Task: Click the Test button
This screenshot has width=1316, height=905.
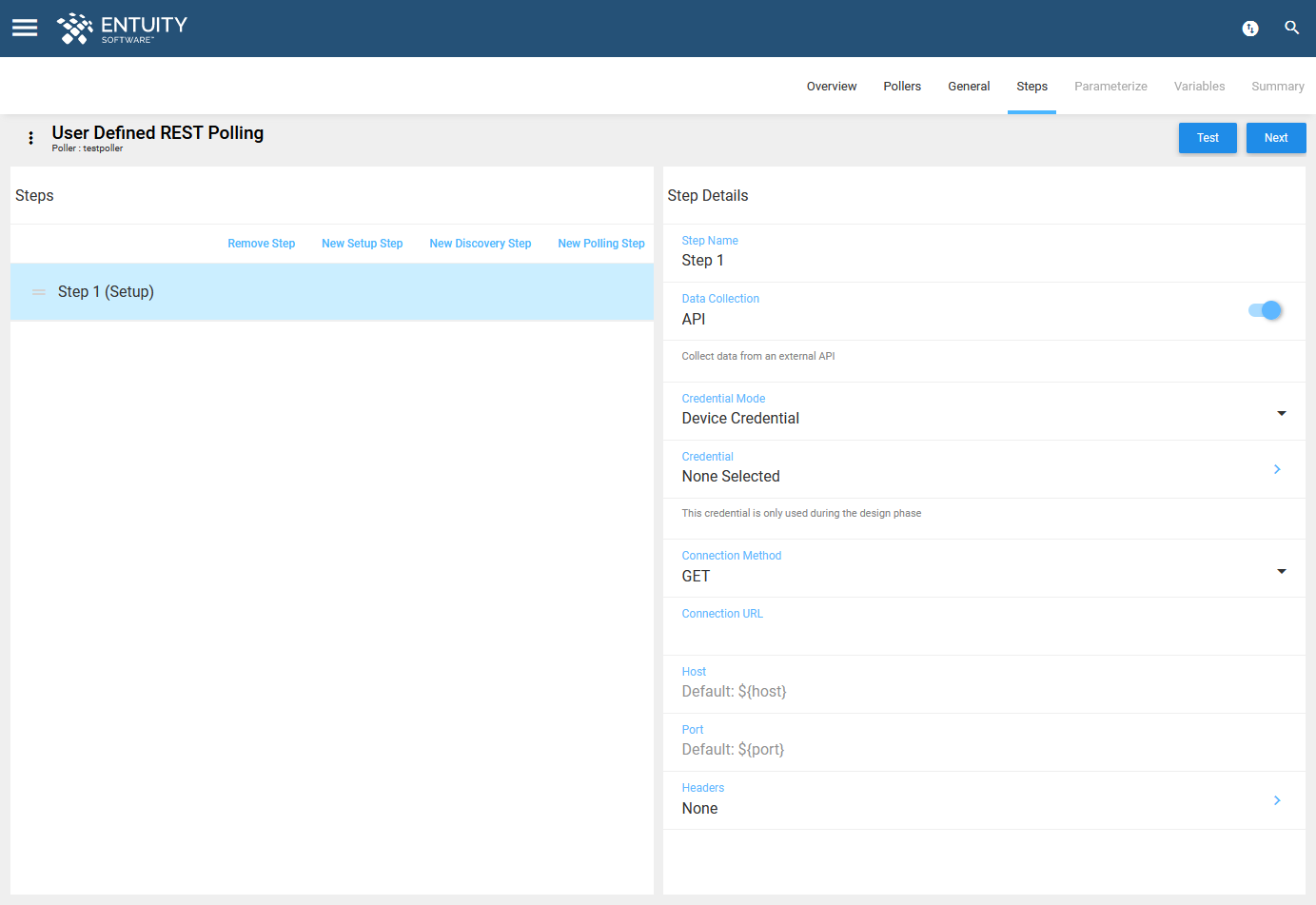Action: click(1208, 138)
